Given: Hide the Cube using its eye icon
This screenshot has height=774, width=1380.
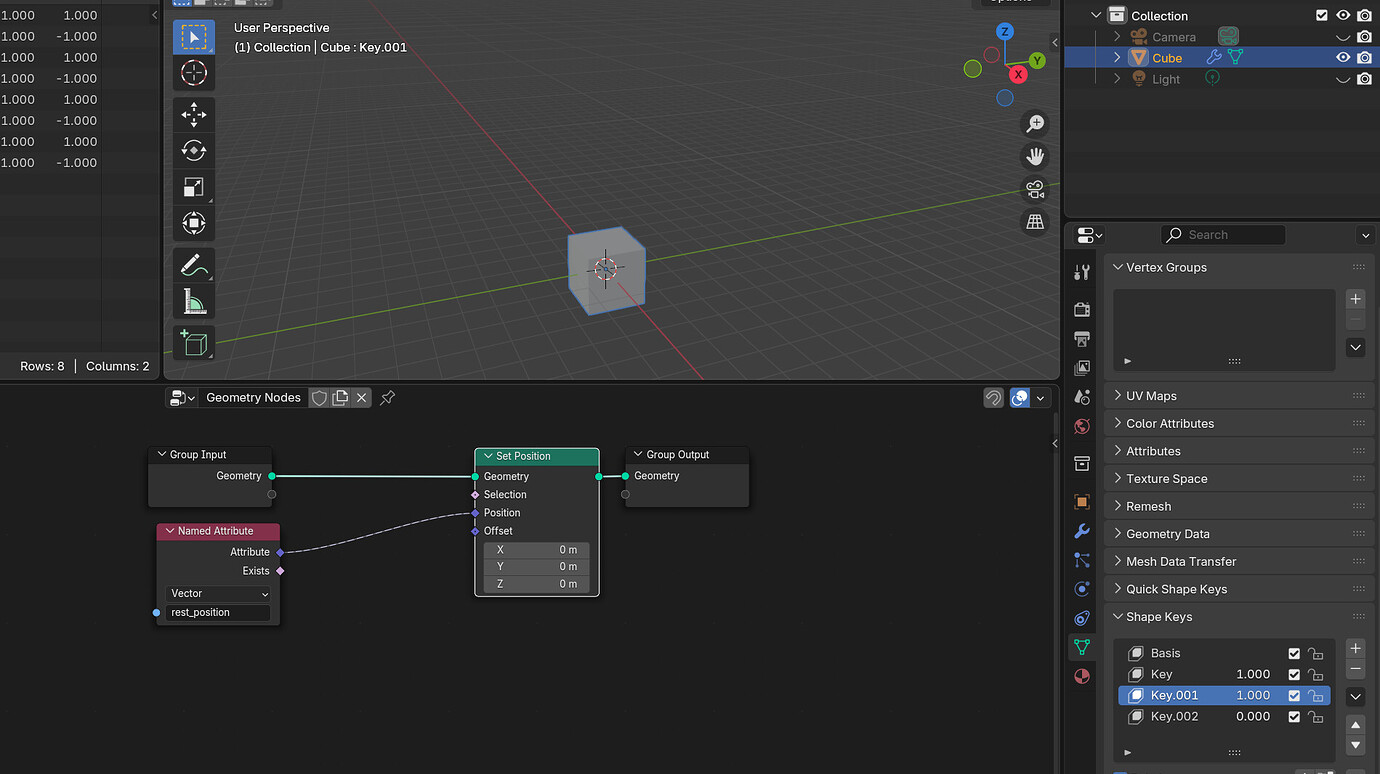Looking at the screenshot, I should (1343, 58).
